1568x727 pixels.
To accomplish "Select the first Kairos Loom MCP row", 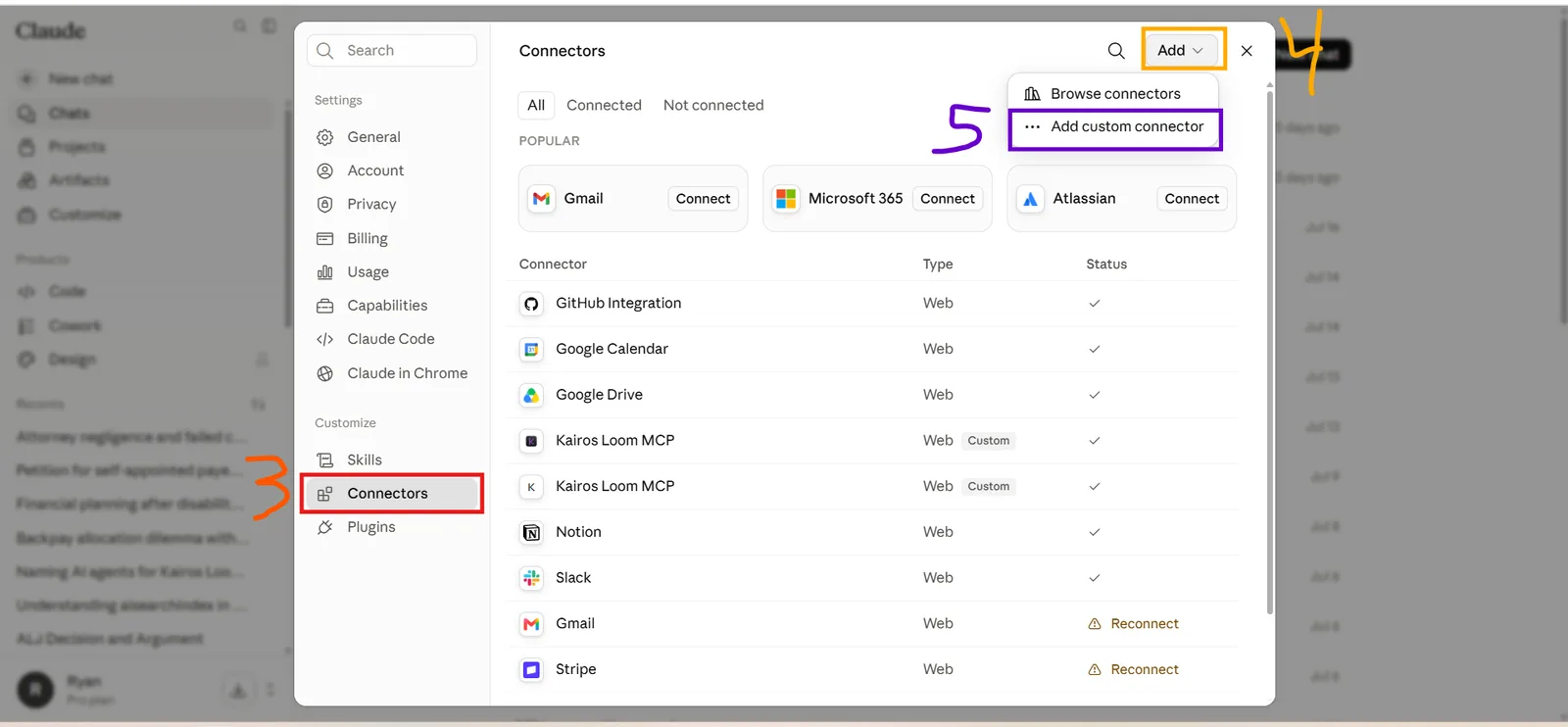I will pos(873,441).
